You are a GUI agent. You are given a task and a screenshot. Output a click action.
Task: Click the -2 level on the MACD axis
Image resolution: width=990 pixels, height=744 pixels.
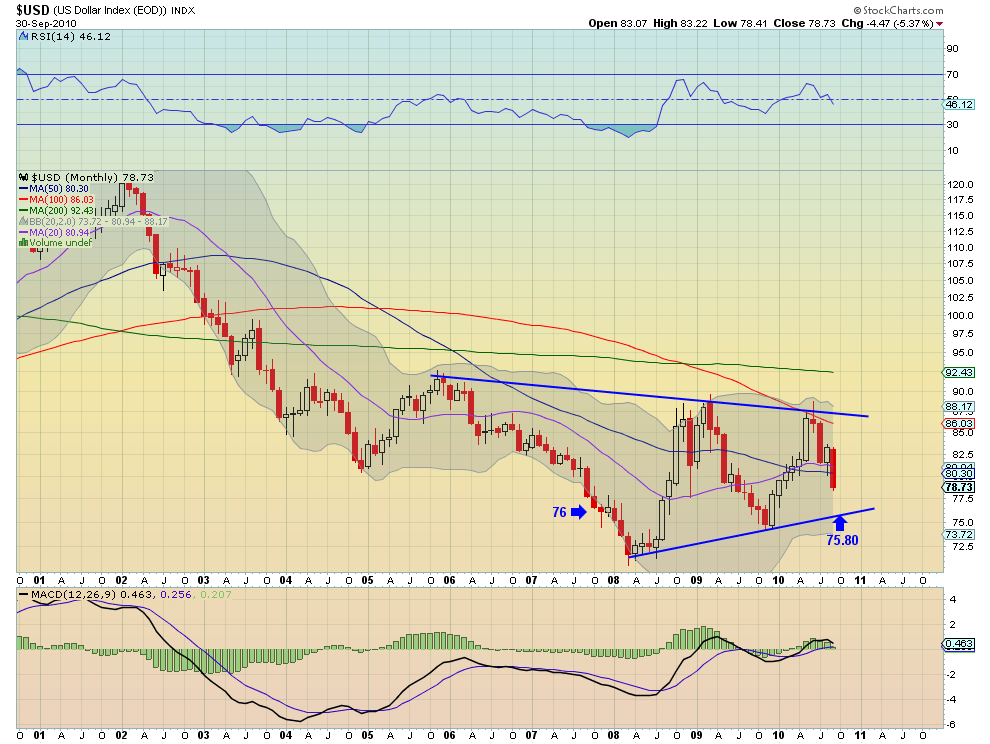[951, 675]
